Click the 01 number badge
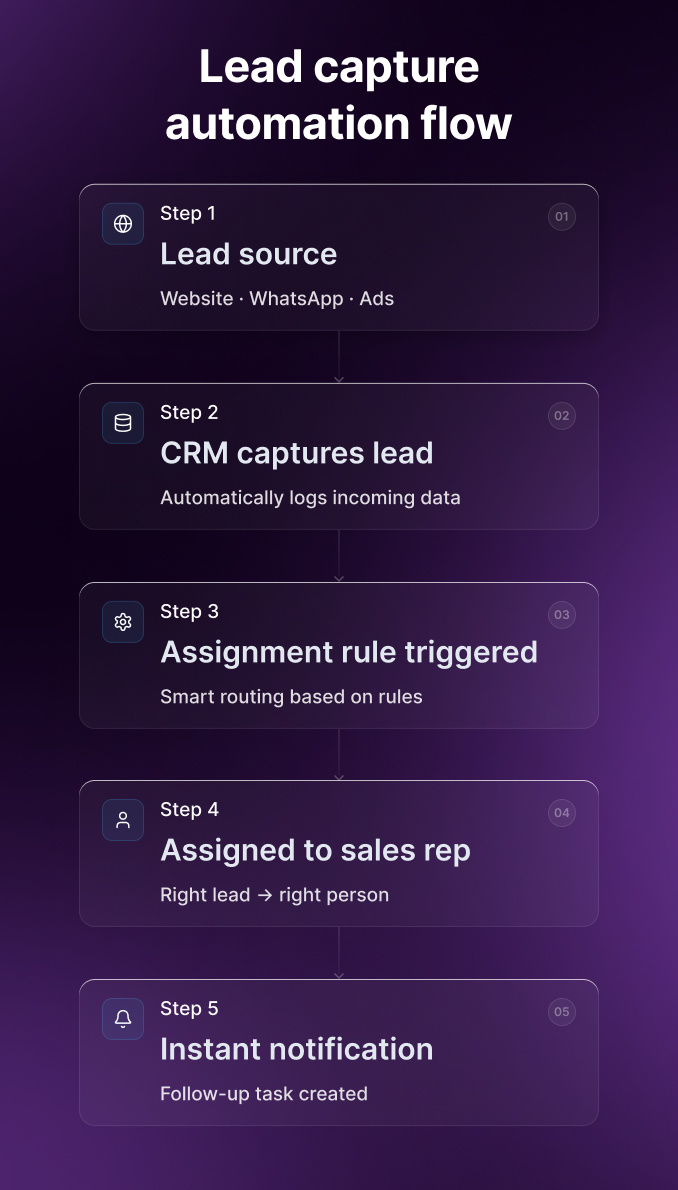Screen dimensions: 678x1190 pos(562,217)
